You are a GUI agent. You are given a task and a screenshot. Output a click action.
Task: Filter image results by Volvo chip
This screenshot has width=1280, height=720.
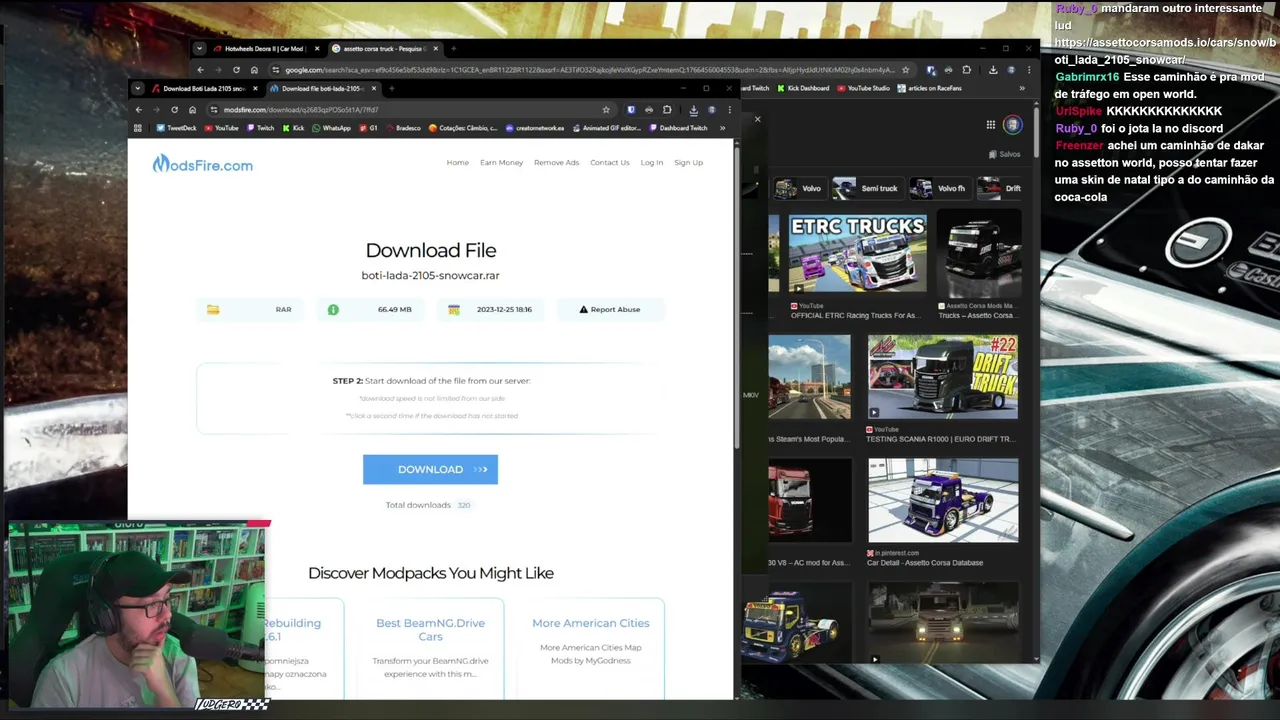click(798, 188)
